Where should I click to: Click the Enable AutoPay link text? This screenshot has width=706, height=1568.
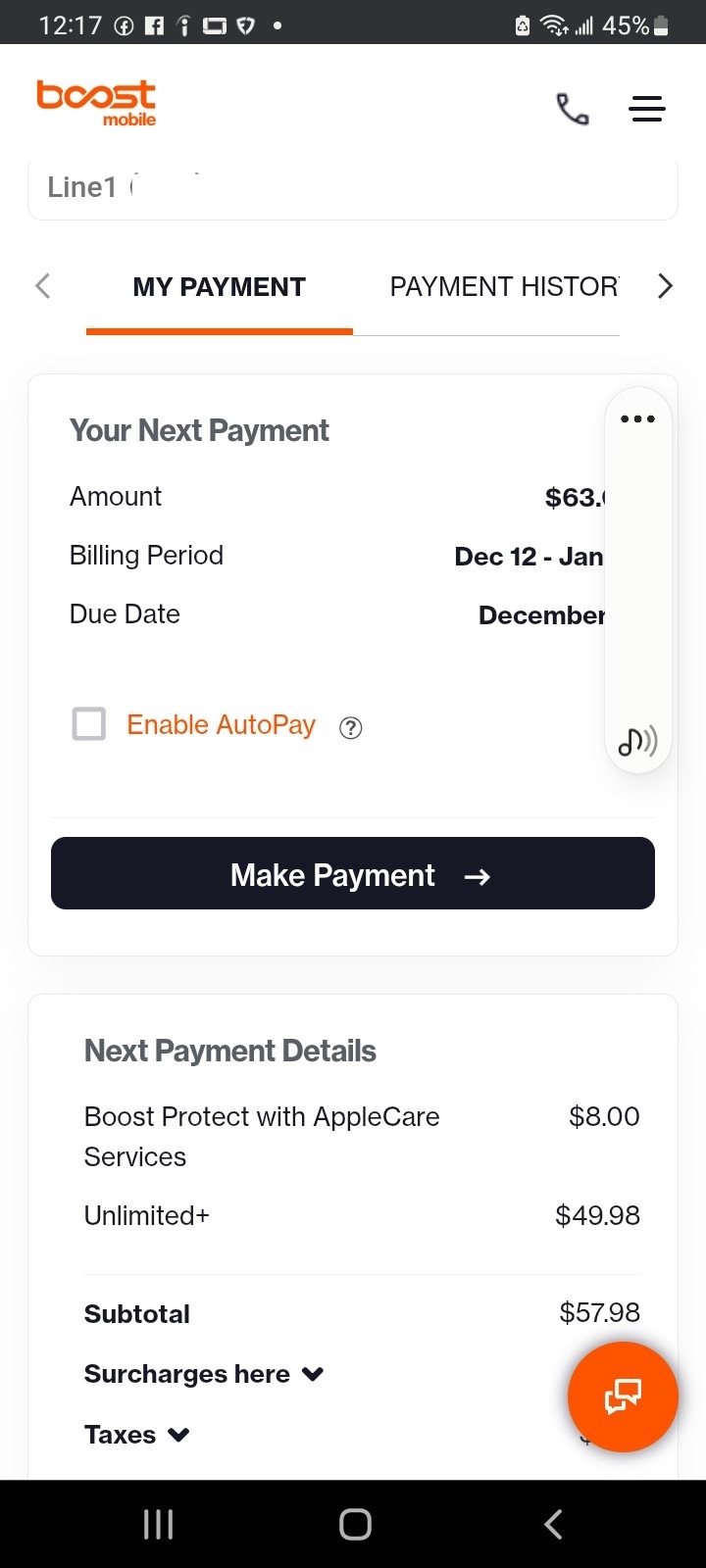(x=221, y=724)
